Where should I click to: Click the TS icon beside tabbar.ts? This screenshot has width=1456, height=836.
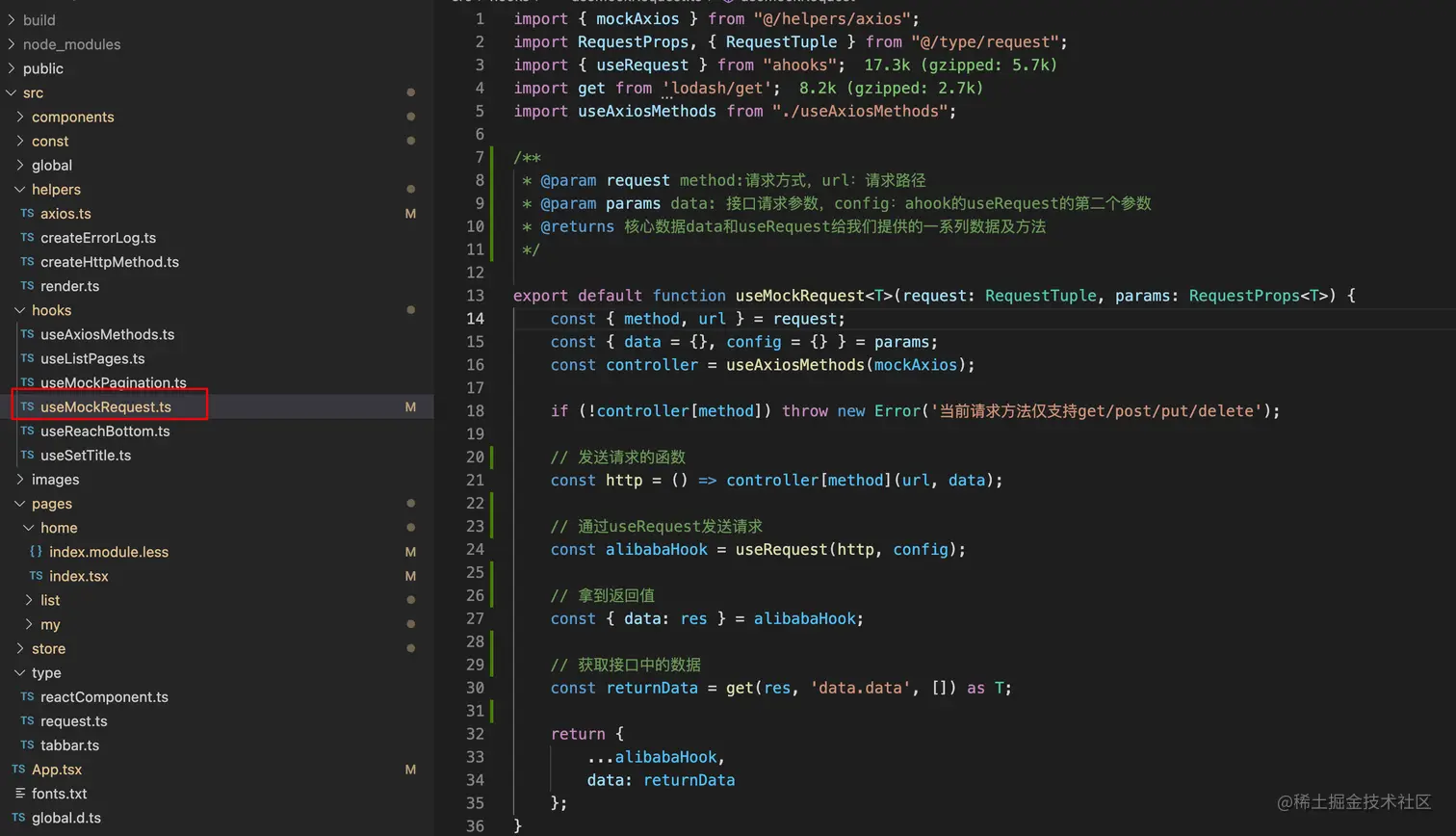click(27, 745)
